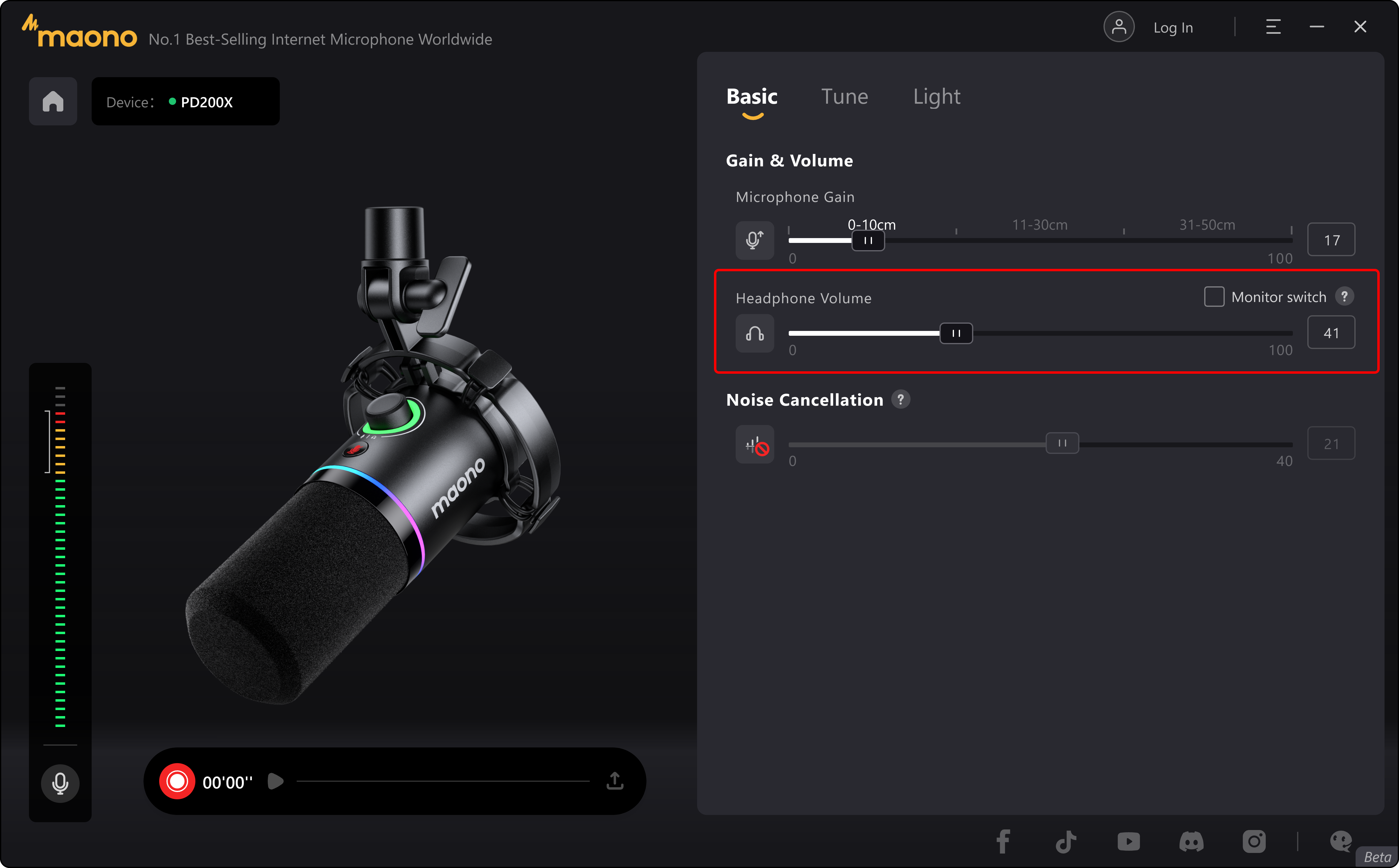Enable the Monitor switch checkbox
The height and width of the screenshot is (868, 1399).
(1214, 296)
